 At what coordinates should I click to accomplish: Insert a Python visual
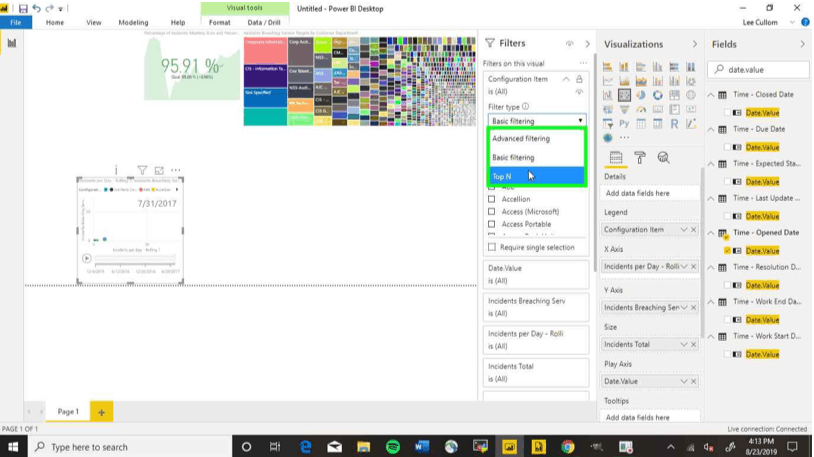tap(624, 124)
